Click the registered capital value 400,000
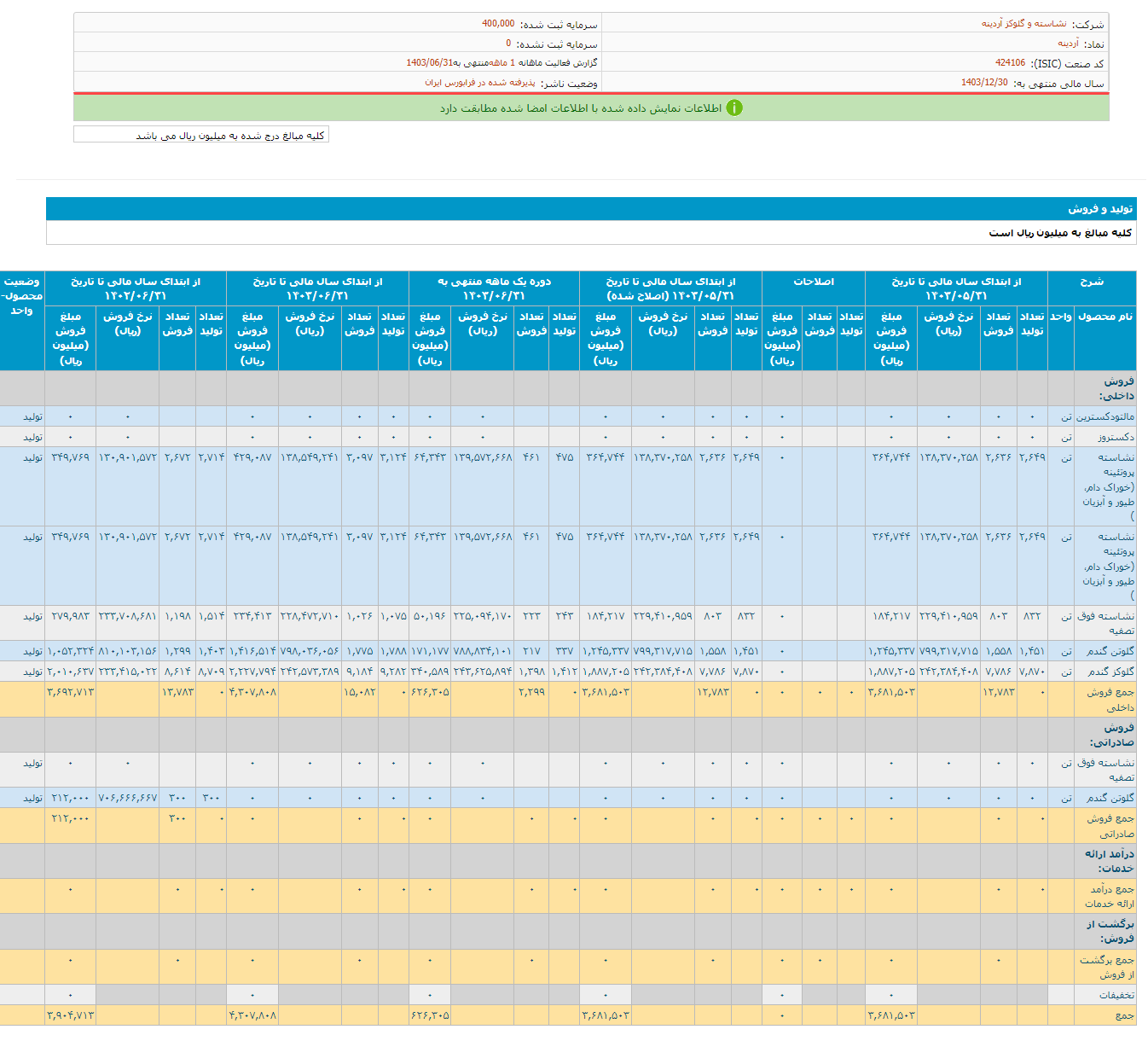 pos(498,24)
